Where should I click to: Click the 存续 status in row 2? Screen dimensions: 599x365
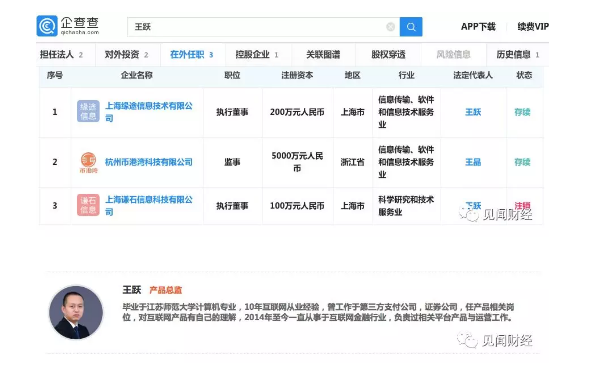(522, 162)
